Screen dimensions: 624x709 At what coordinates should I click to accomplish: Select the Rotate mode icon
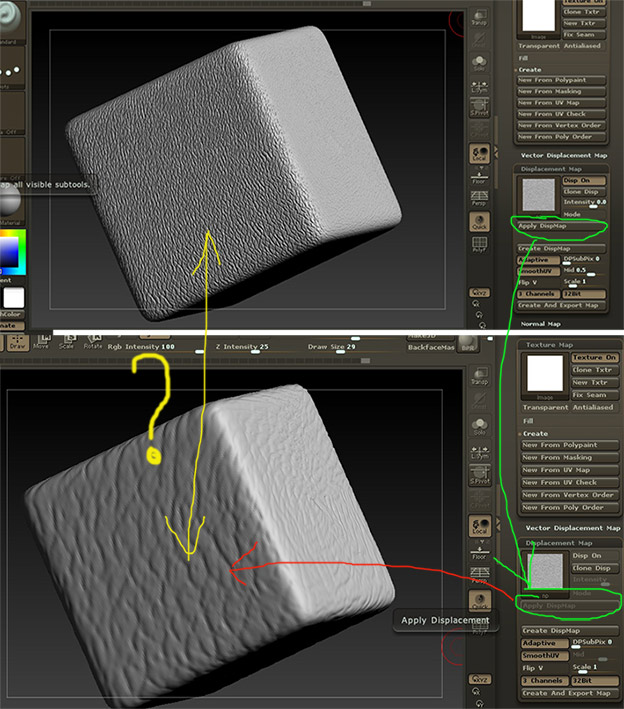[x=93, y=342]
